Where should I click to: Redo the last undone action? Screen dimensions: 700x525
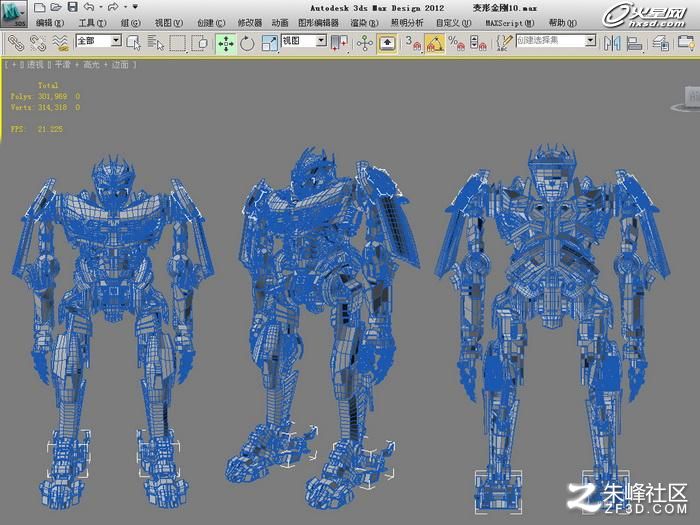[113, 7]
